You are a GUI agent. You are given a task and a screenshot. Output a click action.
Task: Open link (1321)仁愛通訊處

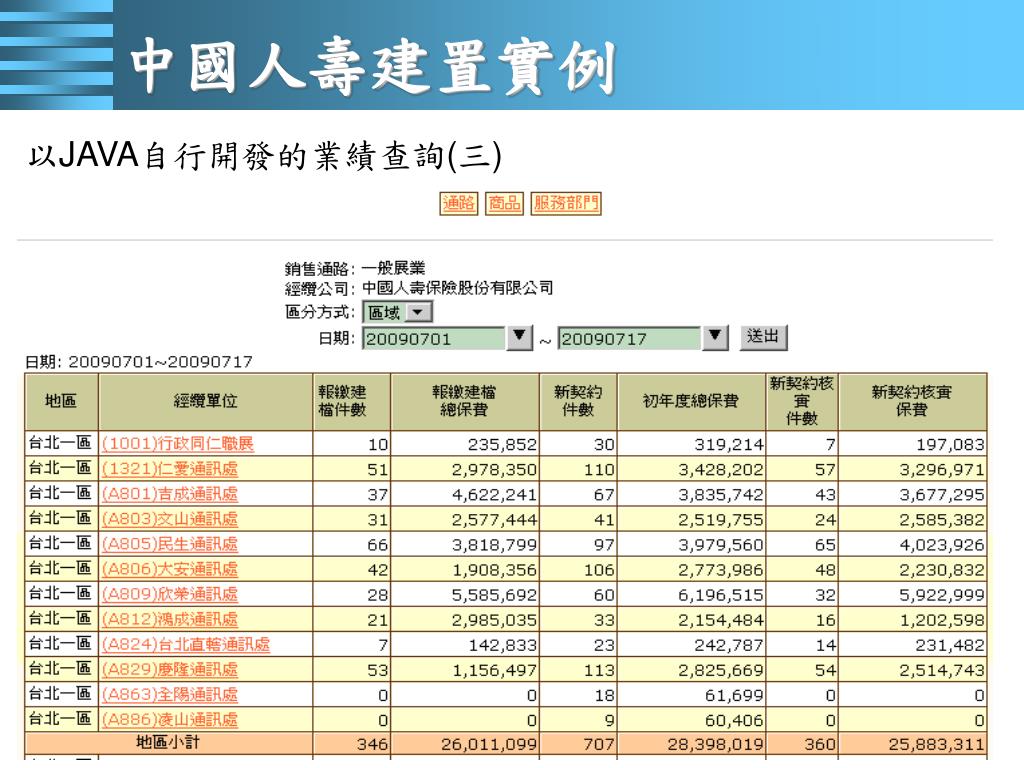pos(170,469)
